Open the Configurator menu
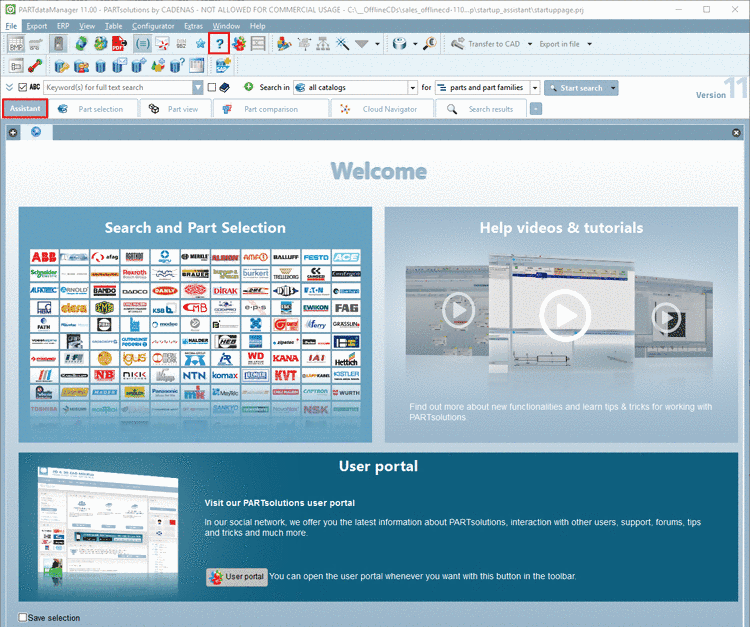Screen dimensions: 750x627 point(153,26)
